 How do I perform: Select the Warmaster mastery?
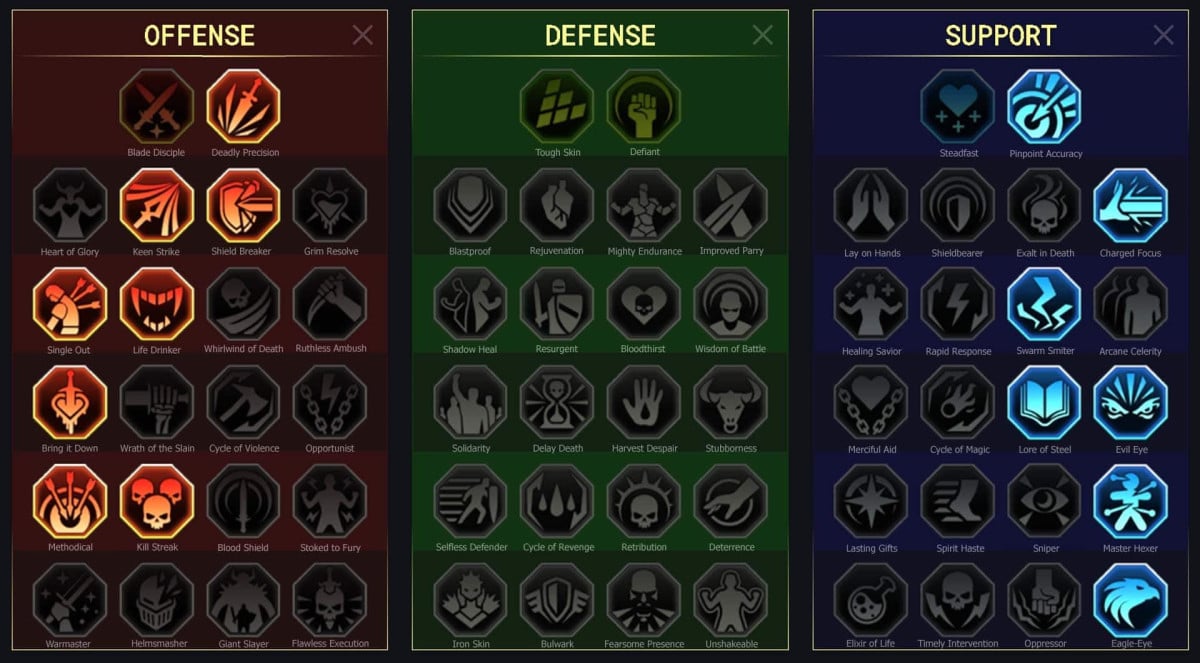[70, 600]
